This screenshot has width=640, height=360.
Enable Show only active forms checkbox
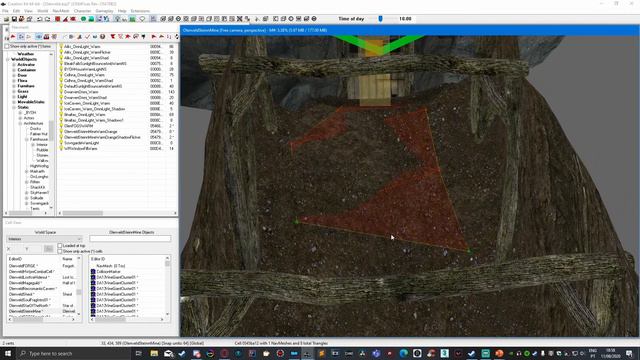(7, 47)
